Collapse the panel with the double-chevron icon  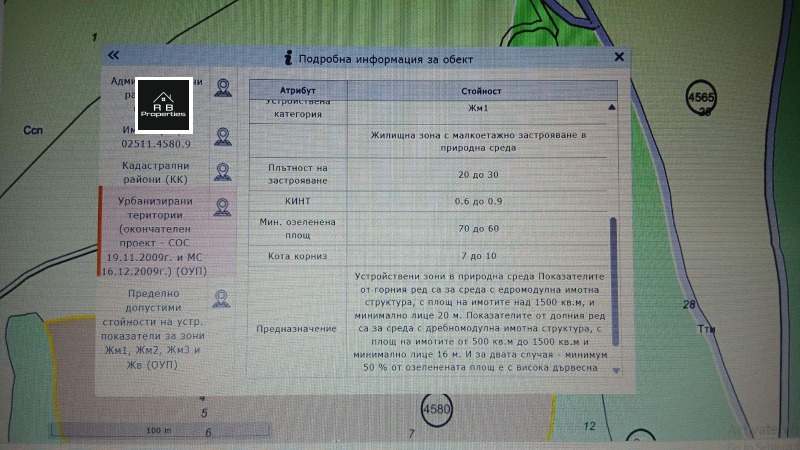(113, 56)
